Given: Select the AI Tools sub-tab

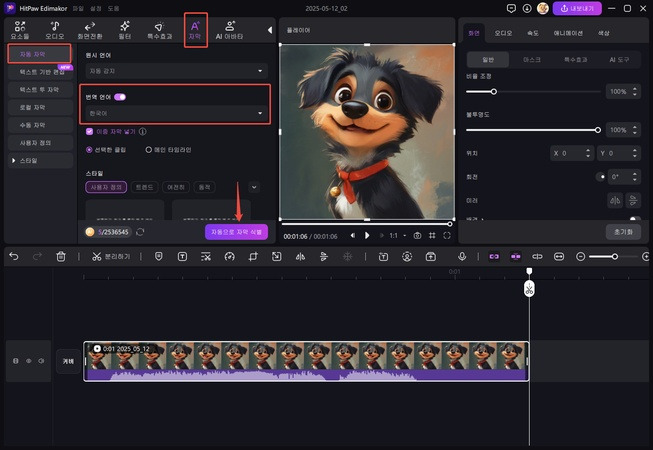Looking at the screenshot, I should pos(619,60).
